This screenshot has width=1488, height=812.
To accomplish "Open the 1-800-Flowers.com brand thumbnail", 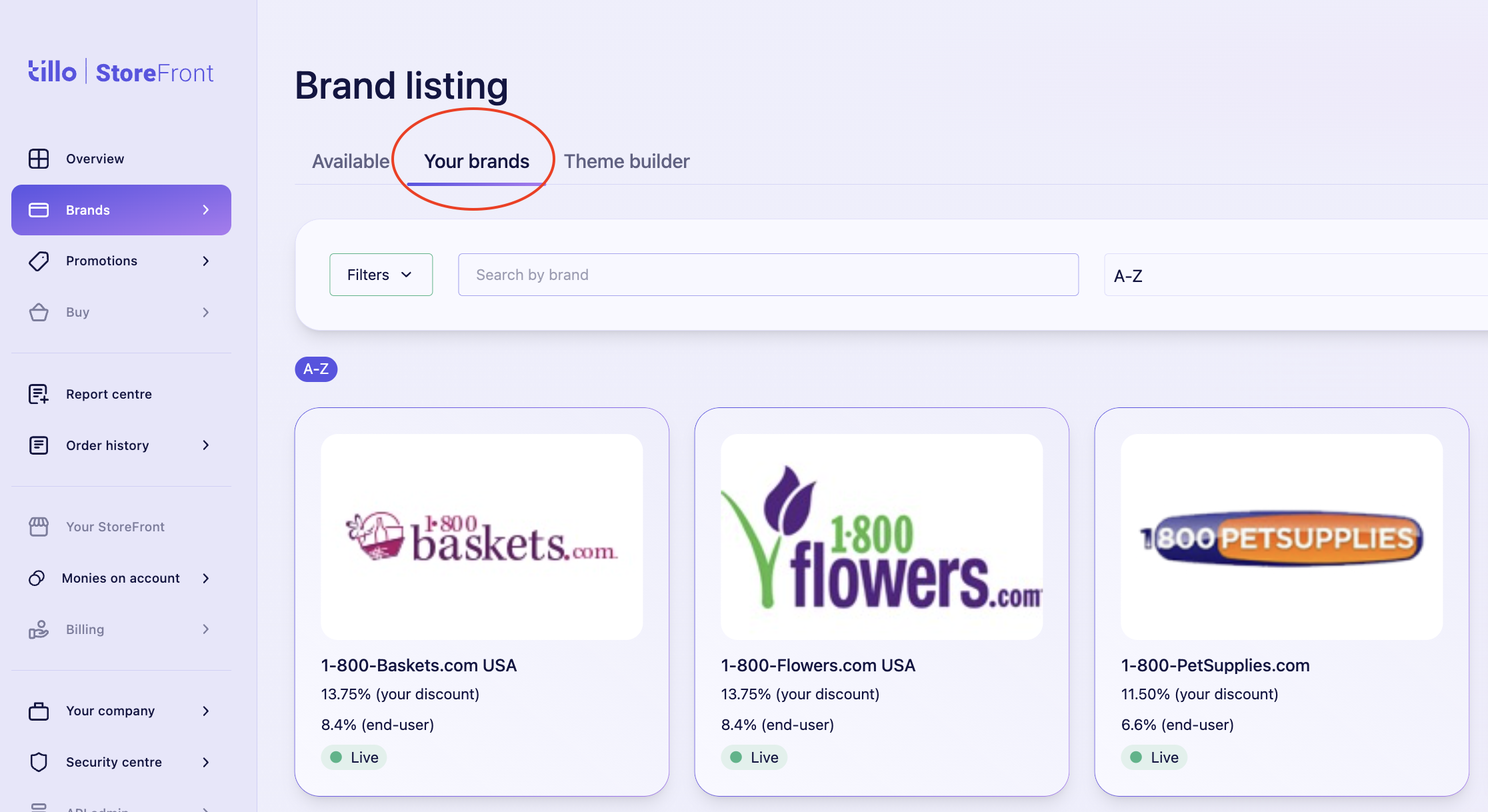I will 881,537.
